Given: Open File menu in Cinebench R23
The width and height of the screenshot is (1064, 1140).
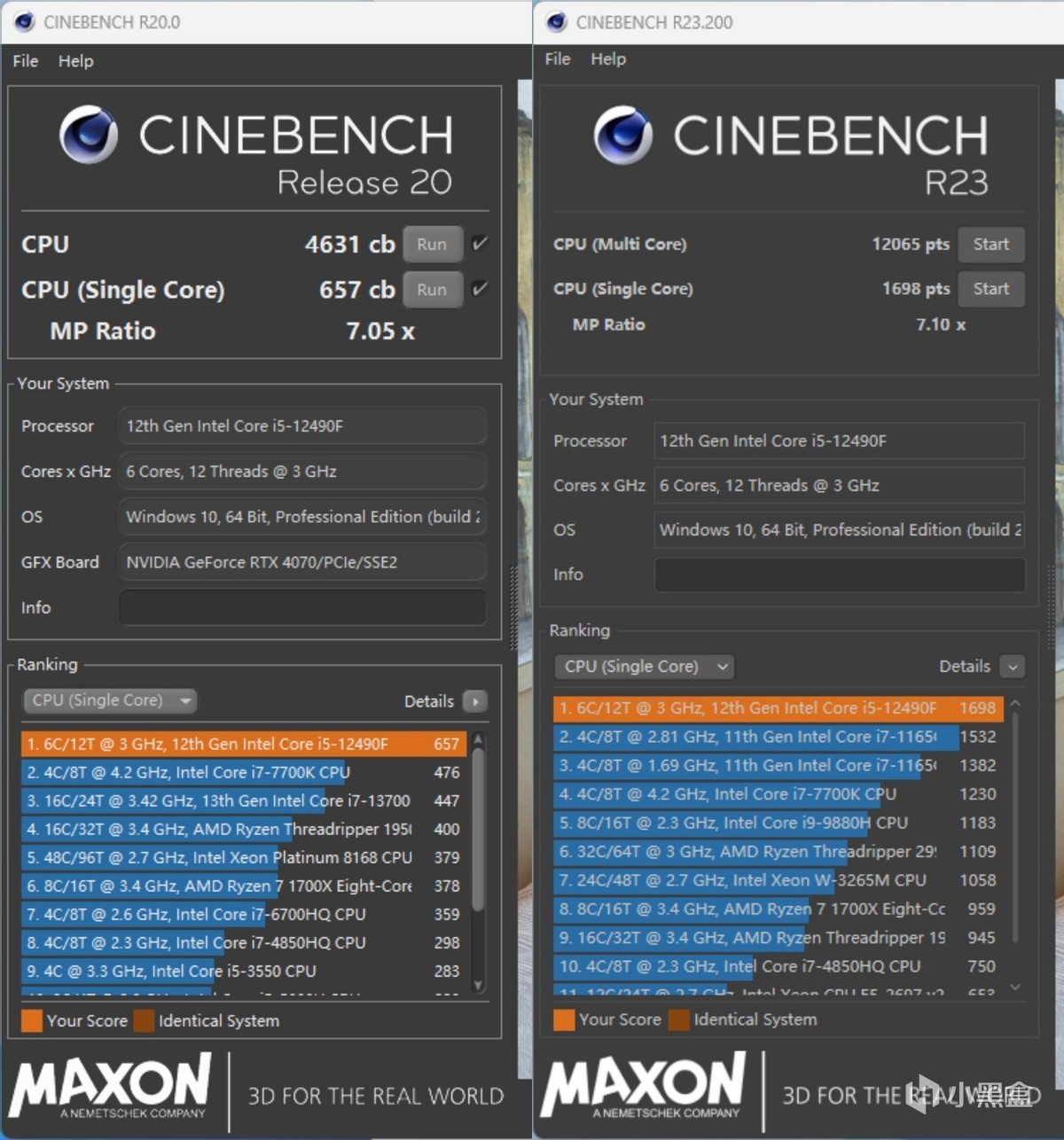Looking at the screenshot, I should pos(558,59).
